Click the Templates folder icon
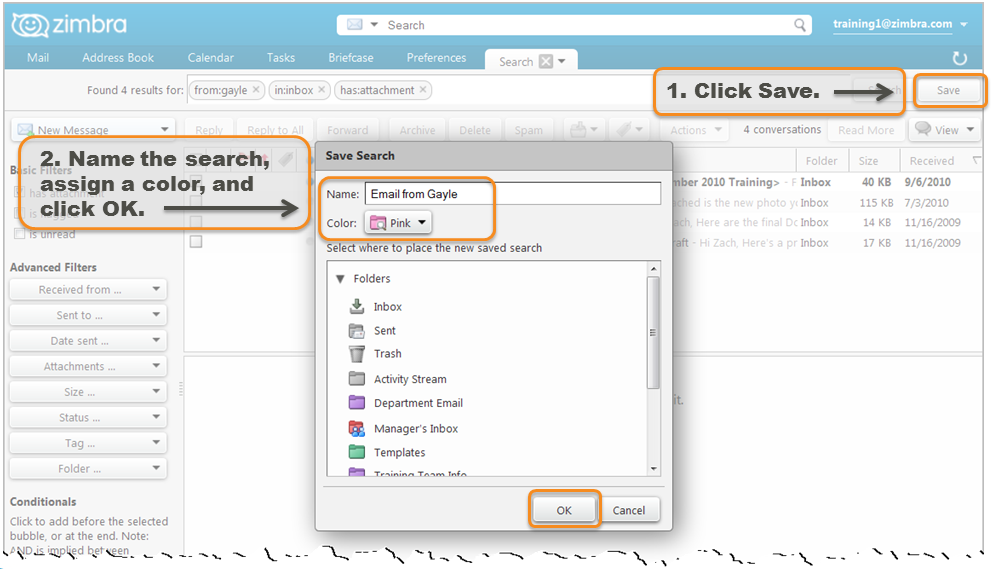 [x=356, y=452]
